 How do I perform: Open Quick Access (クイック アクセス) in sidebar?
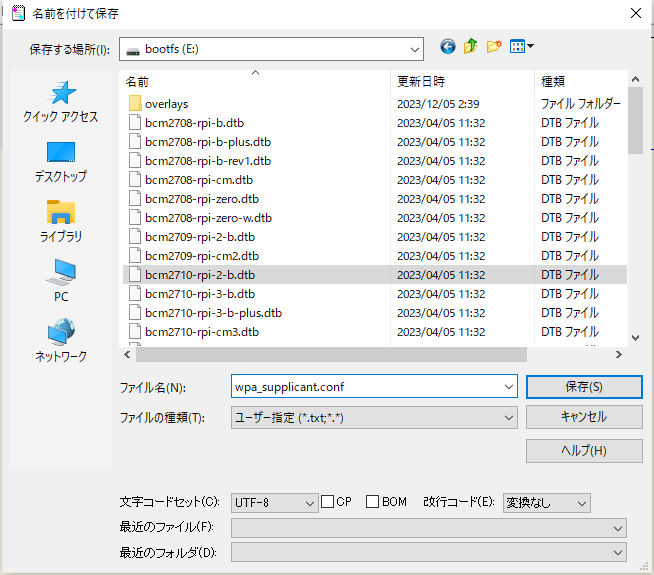pos(61,102)
